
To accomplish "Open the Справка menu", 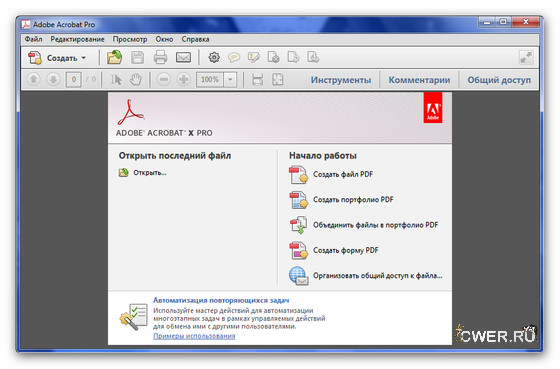I will point(195,39).
